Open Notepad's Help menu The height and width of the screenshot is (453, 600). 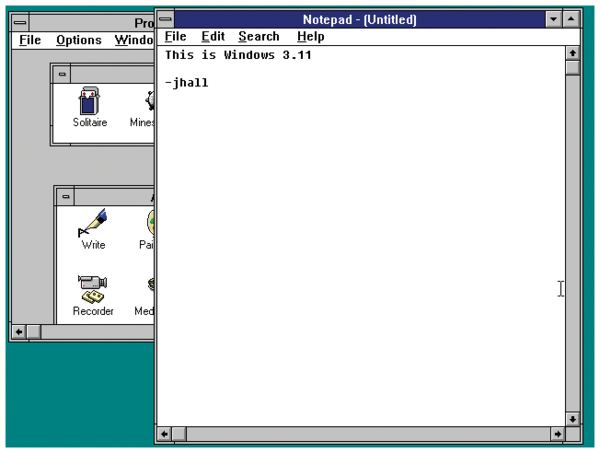click(311, 36)
